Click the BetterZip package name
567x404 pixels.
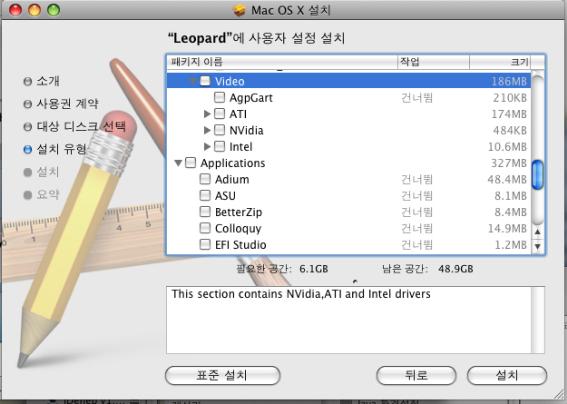238,212
